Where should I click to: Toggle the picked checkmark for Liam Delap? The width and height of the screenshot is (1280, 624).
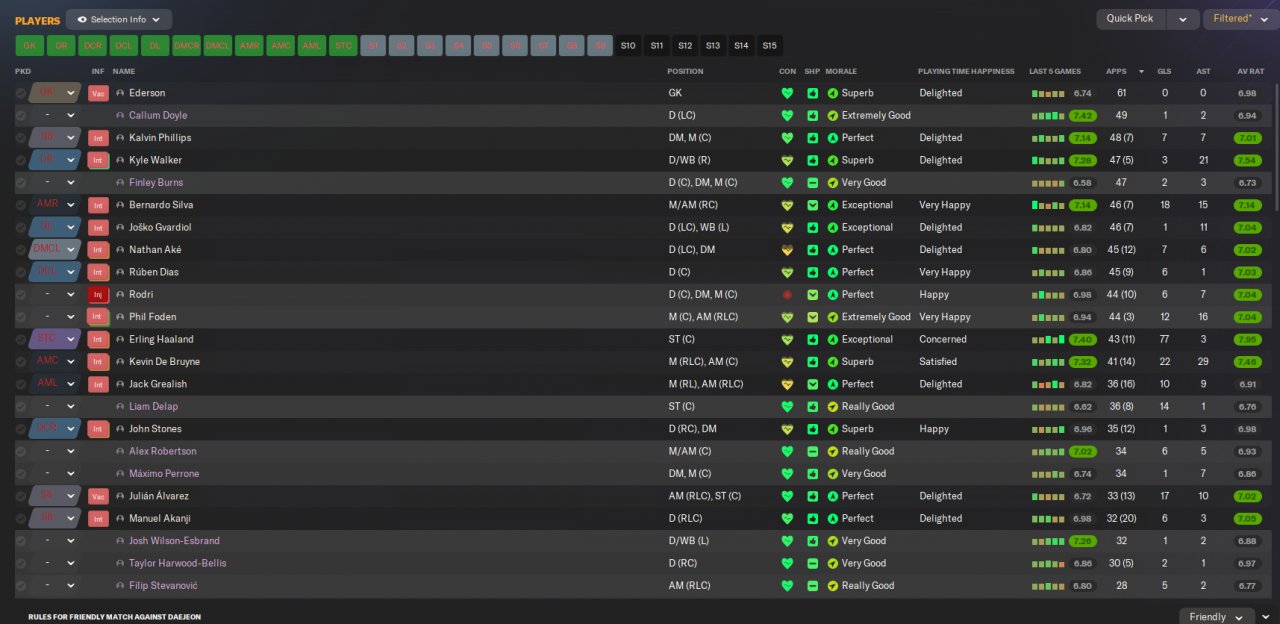pyautogui.click(x=21, y=407)
